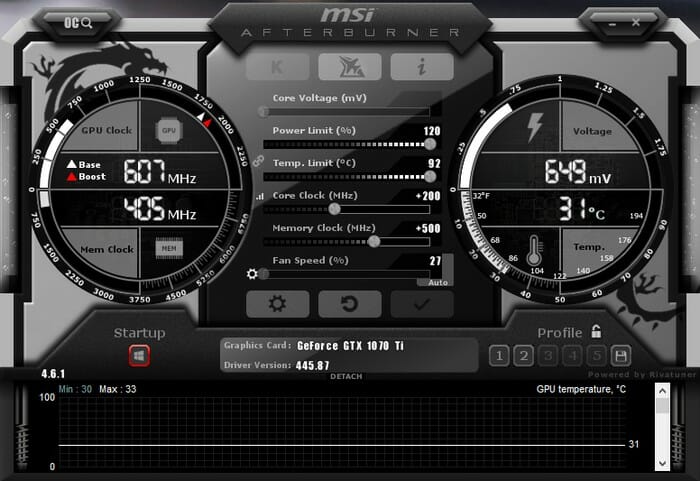Open the MSI fighter jet icon button

(350, 67)
